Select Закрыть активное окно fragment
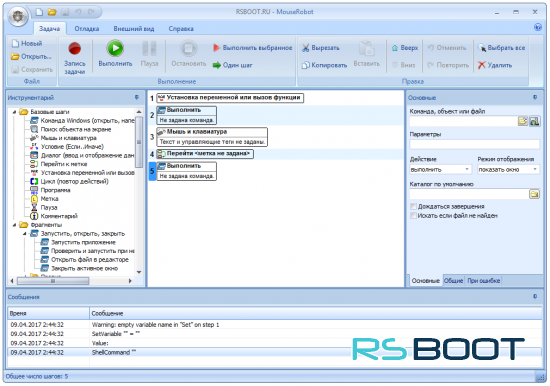 [x=80, y=268]
